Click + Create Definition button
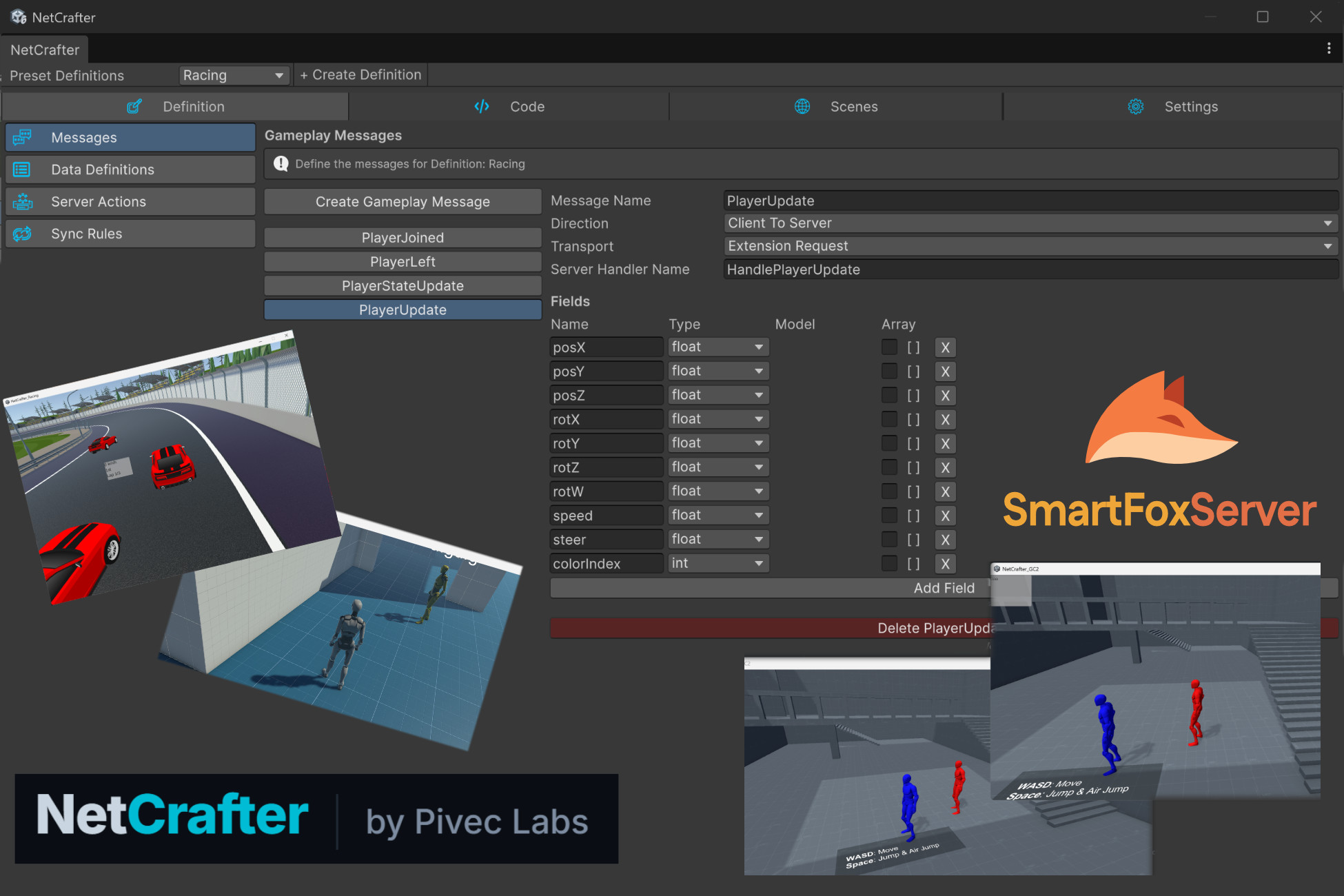This screenshot has height=896, width=1344. click(360, 74)
